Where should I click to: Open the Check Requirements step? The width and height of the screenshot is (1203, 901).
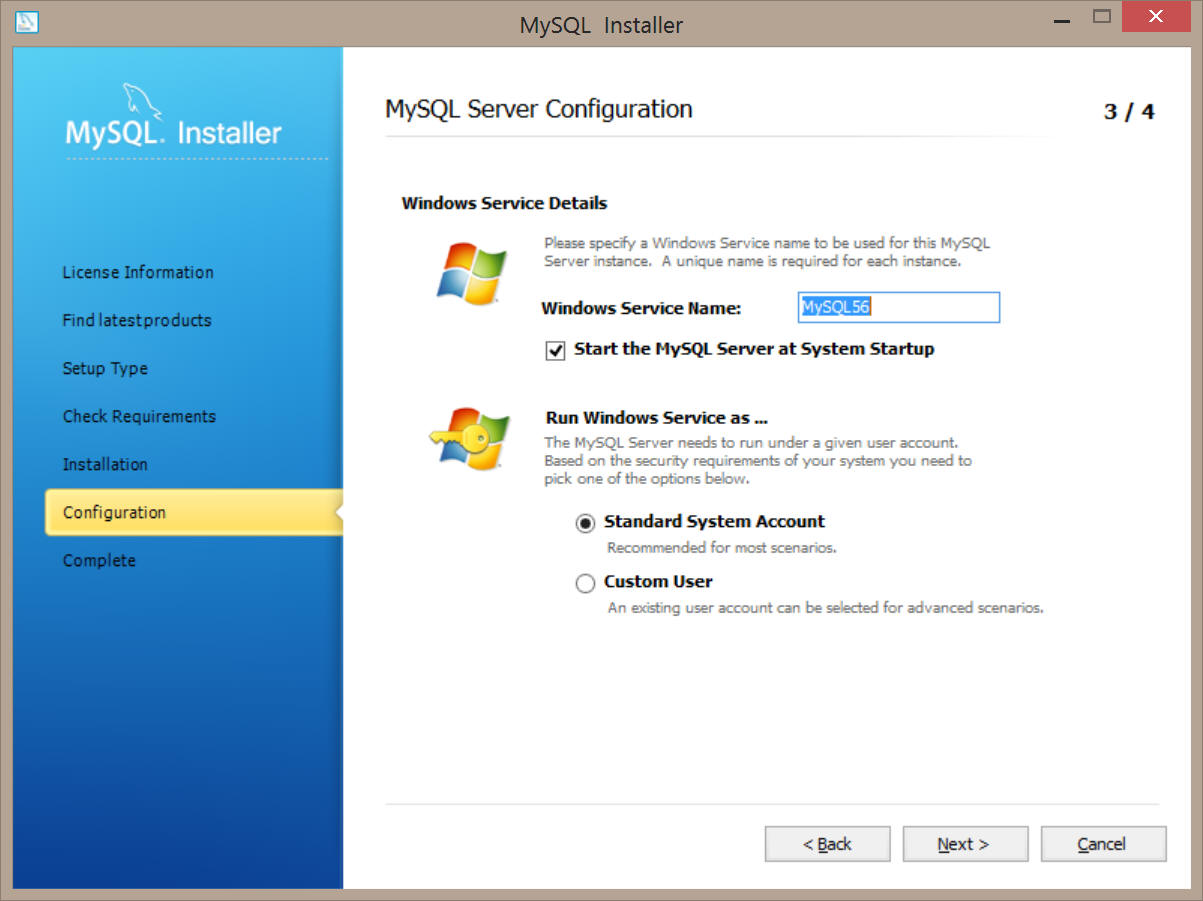coord(139,416)
